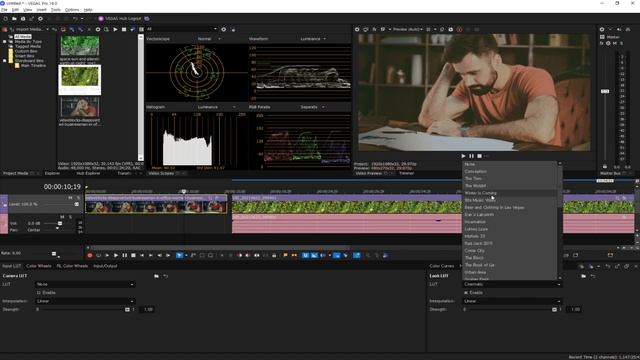Viewport: 640px width, 360px height.
Task: Switch to the Color Wheels tab
Action: 39,266
